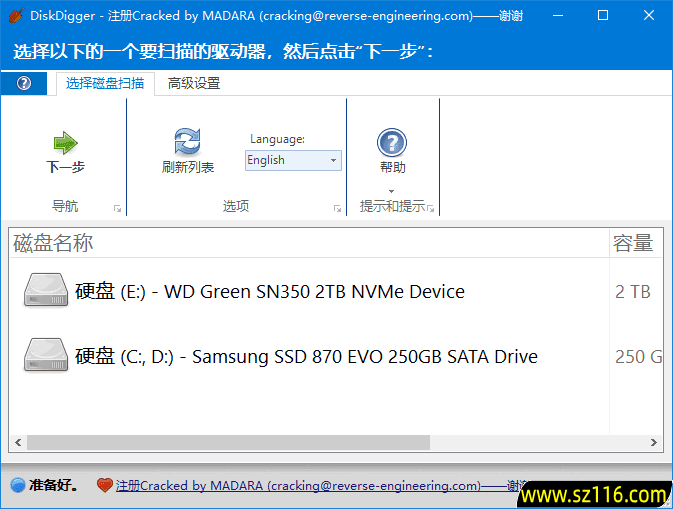Close the DiskDigger window

(649, 15)
